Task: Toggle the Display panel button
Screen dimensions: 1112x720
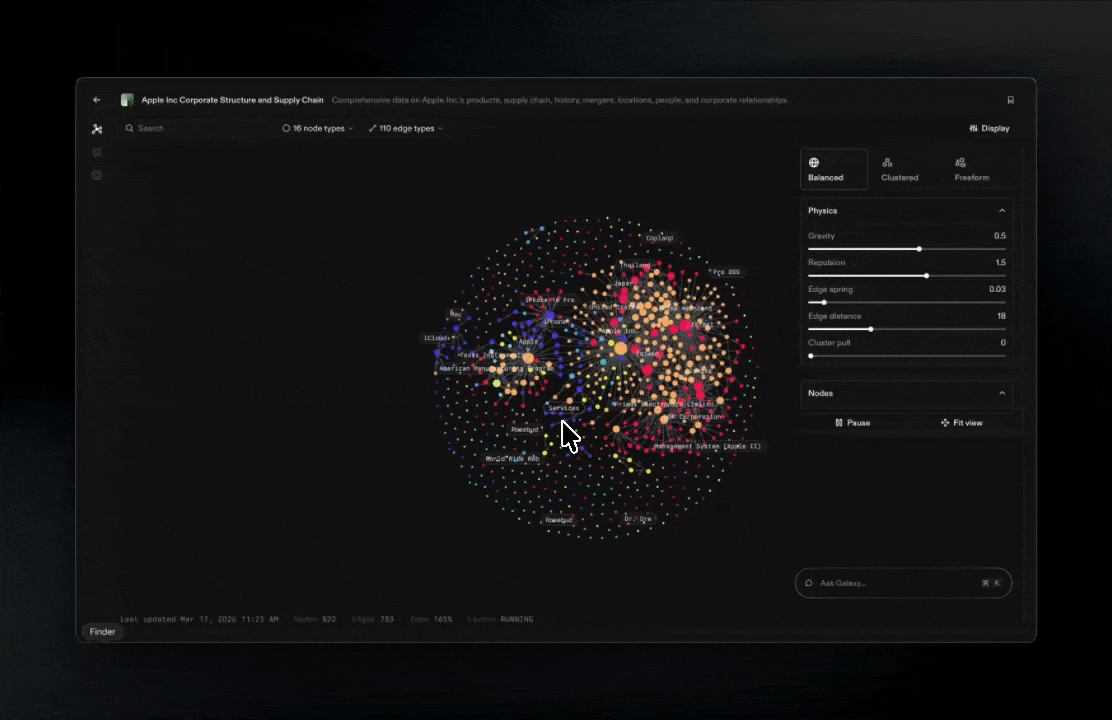Action: coord(989,128)
